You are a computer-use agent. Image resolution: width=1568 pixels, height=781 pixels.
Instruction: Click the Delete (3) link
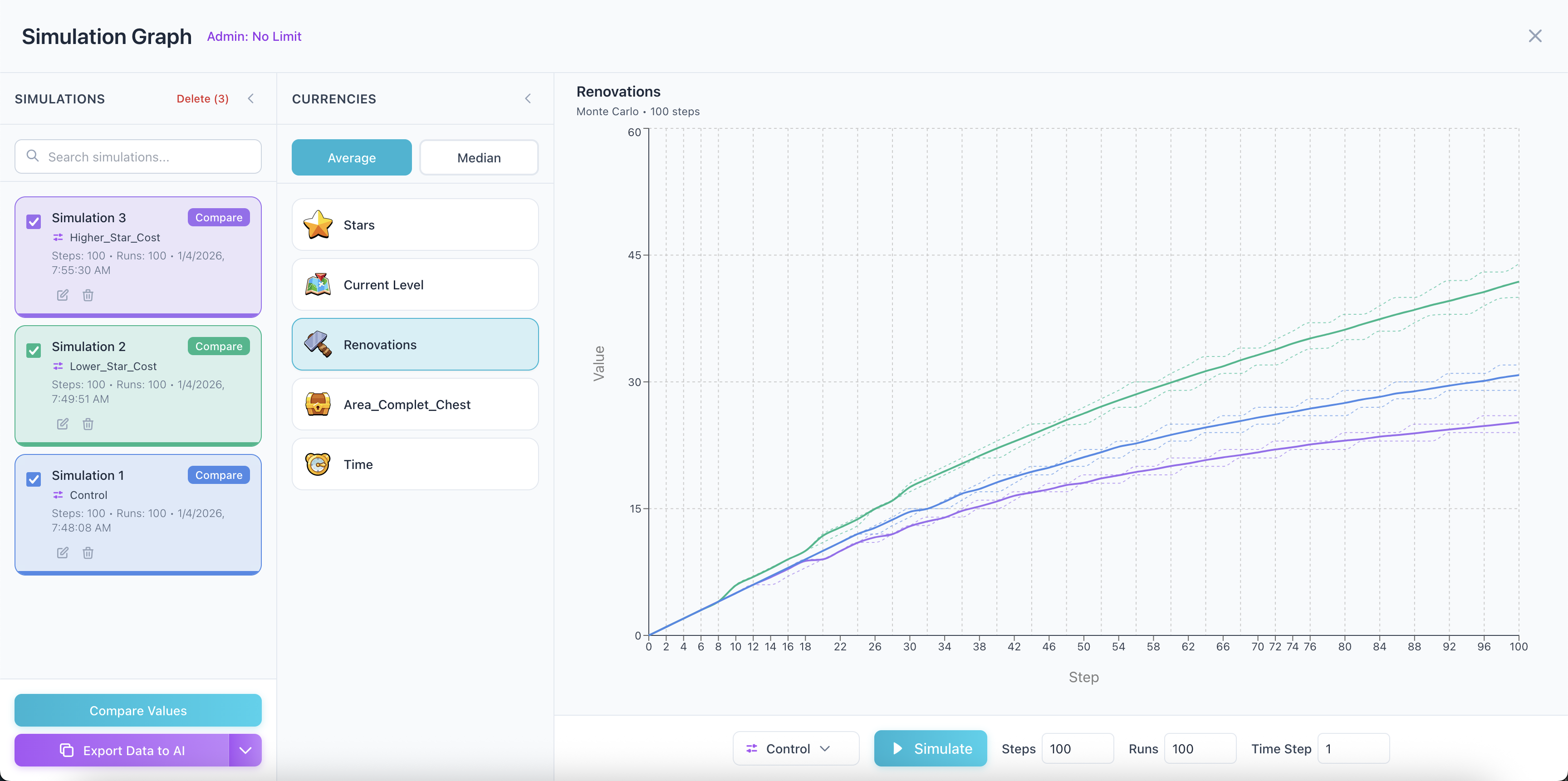pyautogui.click(x=202, y=98)
